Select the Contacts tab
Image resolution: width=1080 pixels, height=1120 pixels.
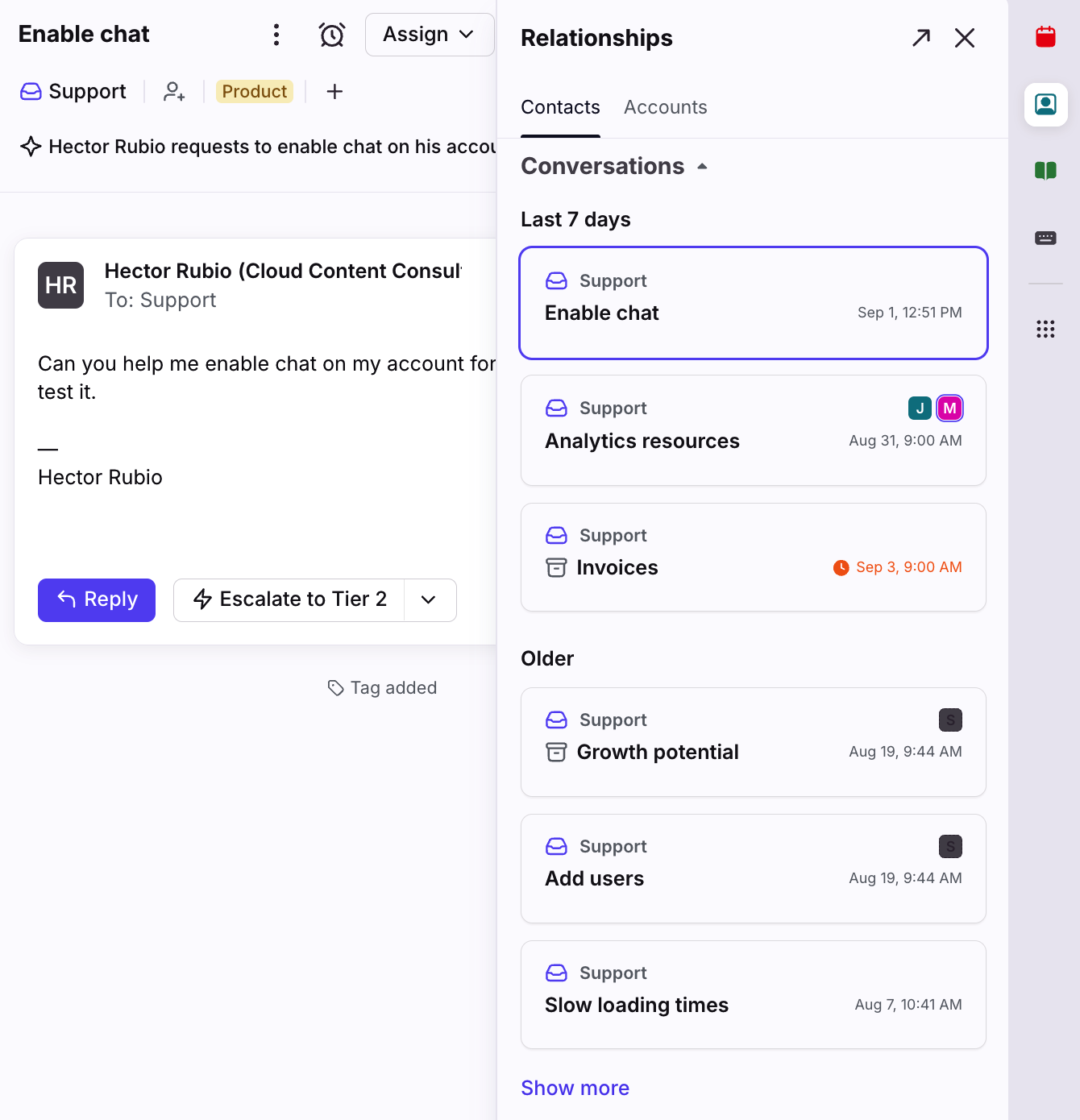click(x=560, y=107)
